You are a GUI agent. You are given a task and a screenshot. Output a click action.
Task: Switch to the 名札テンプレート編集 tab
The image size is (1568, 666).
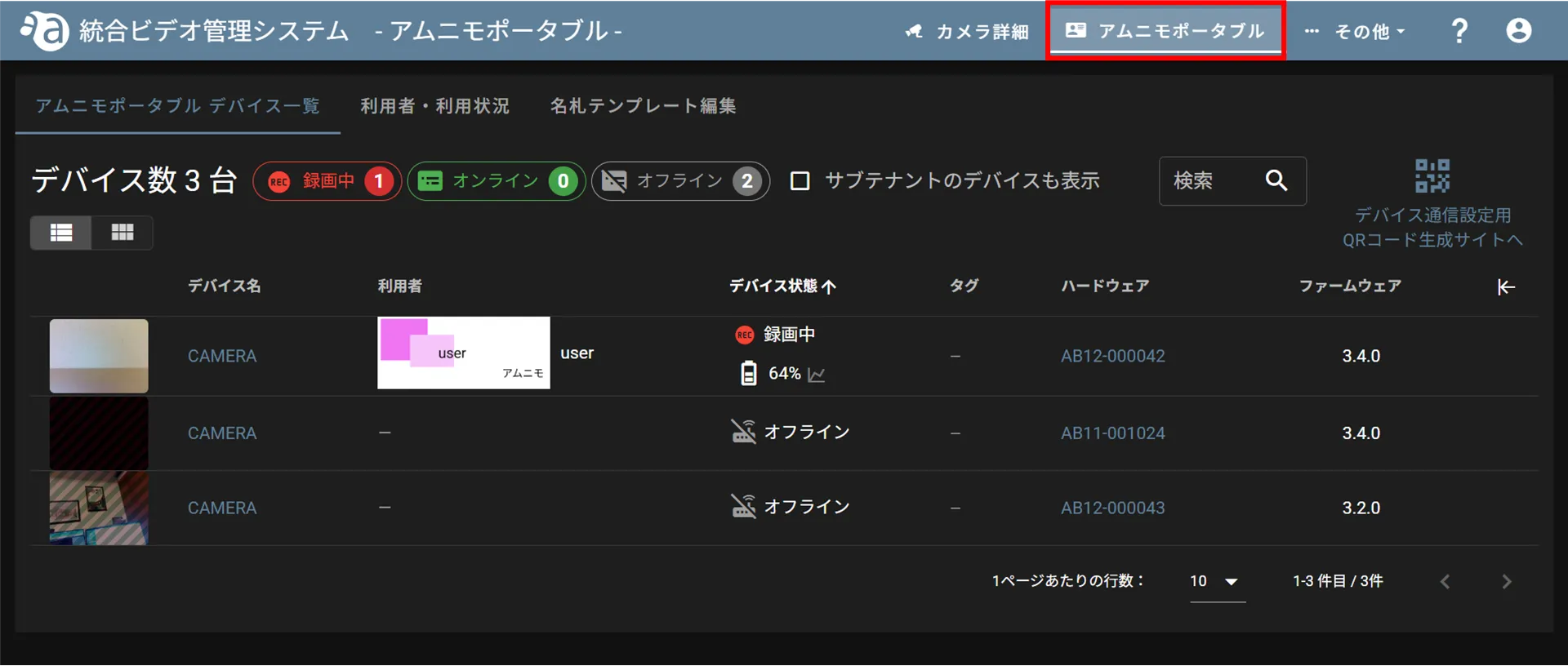pyautogui.click(x=643, y=106)
